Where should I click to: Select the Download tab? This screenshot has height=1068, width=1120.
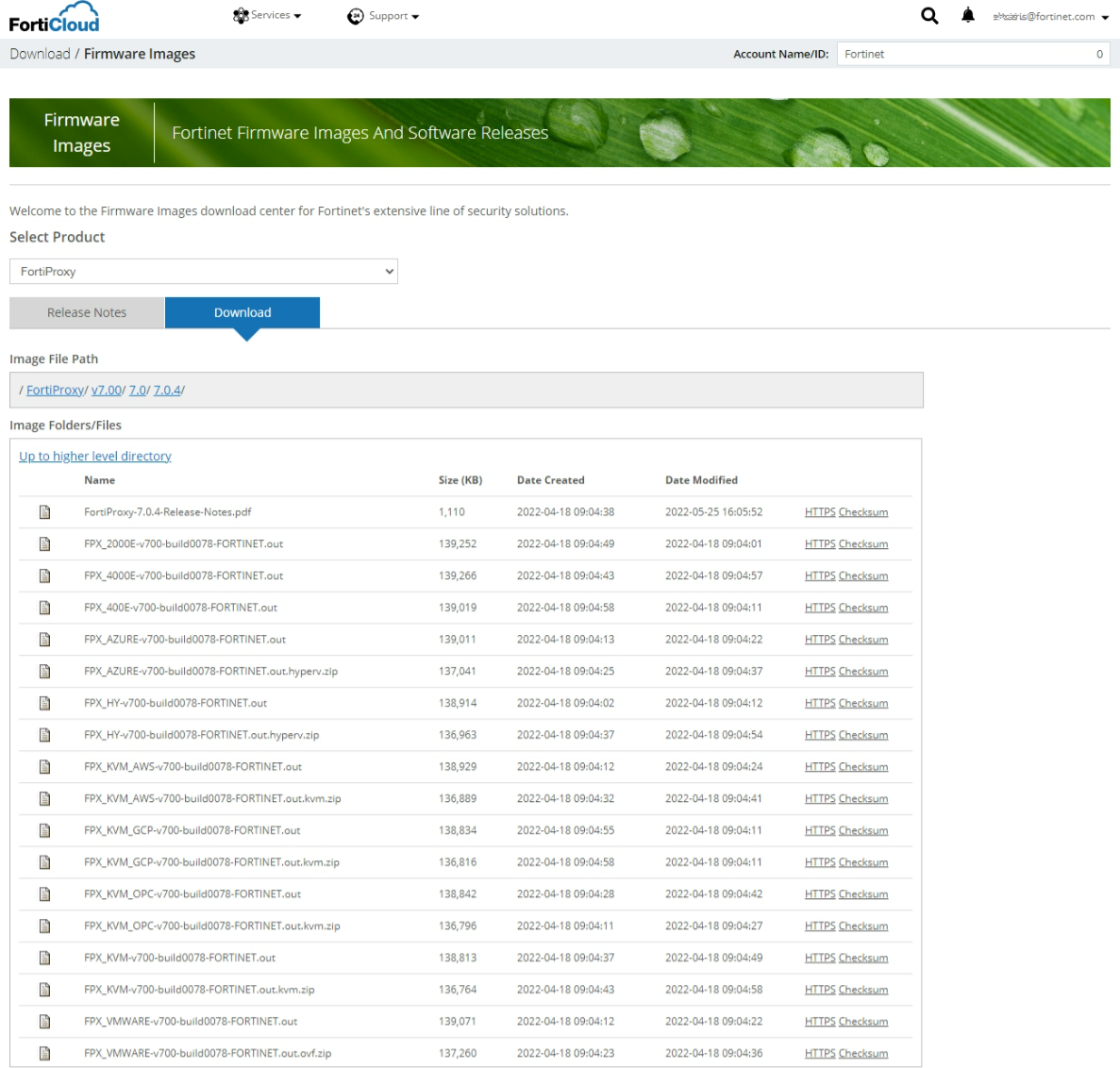(242, 312)
